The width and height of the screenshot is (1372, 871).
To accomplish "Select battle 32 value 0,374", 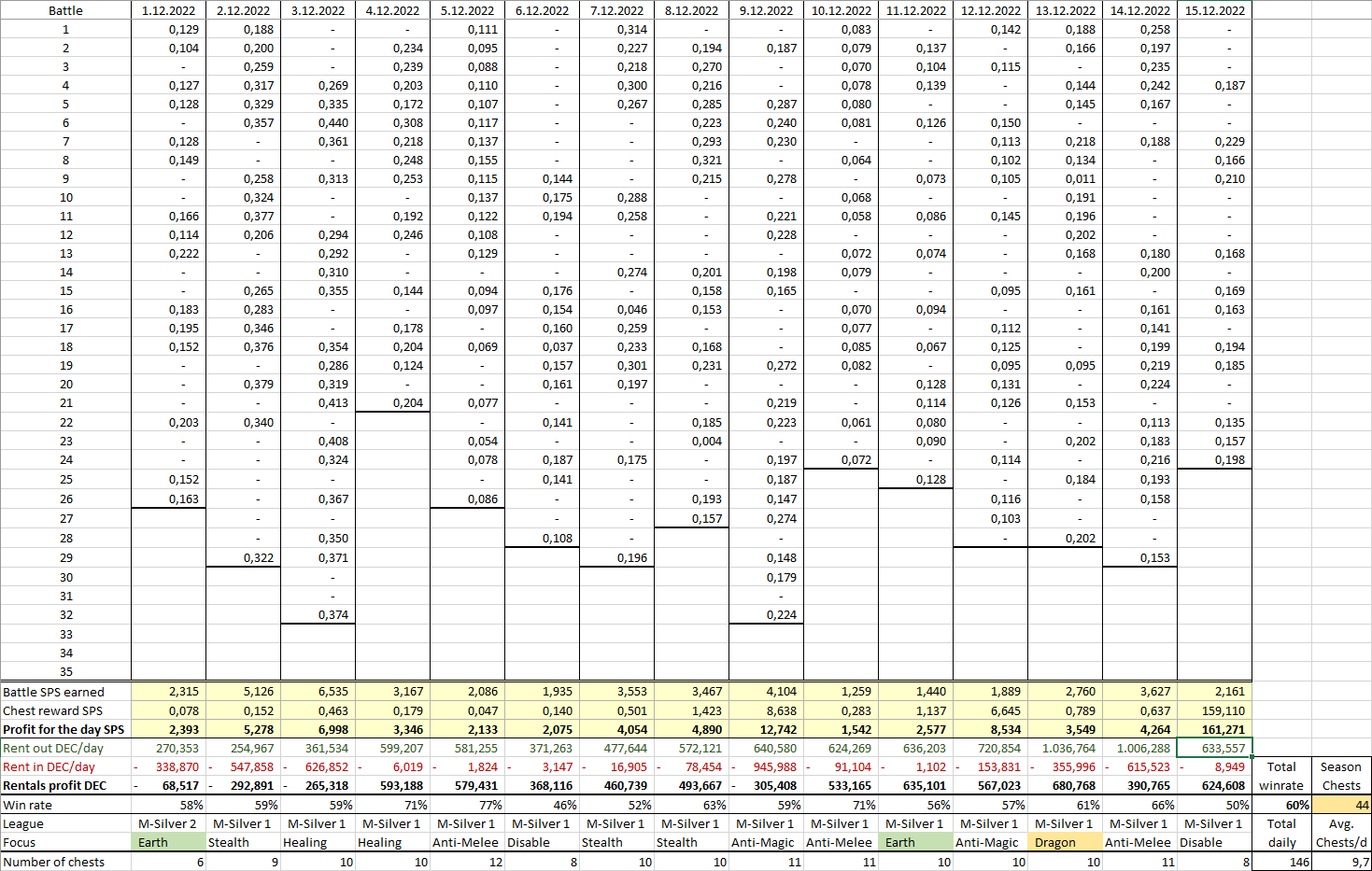I will (x=318, y=614).
